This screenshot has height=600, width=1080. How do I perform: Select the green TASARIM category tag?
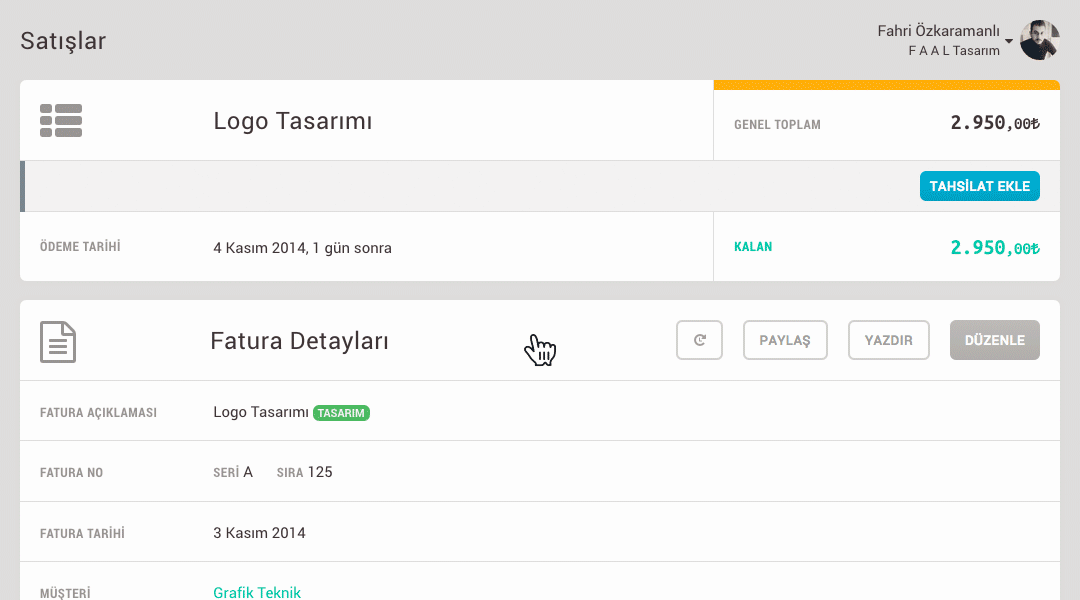341,413
